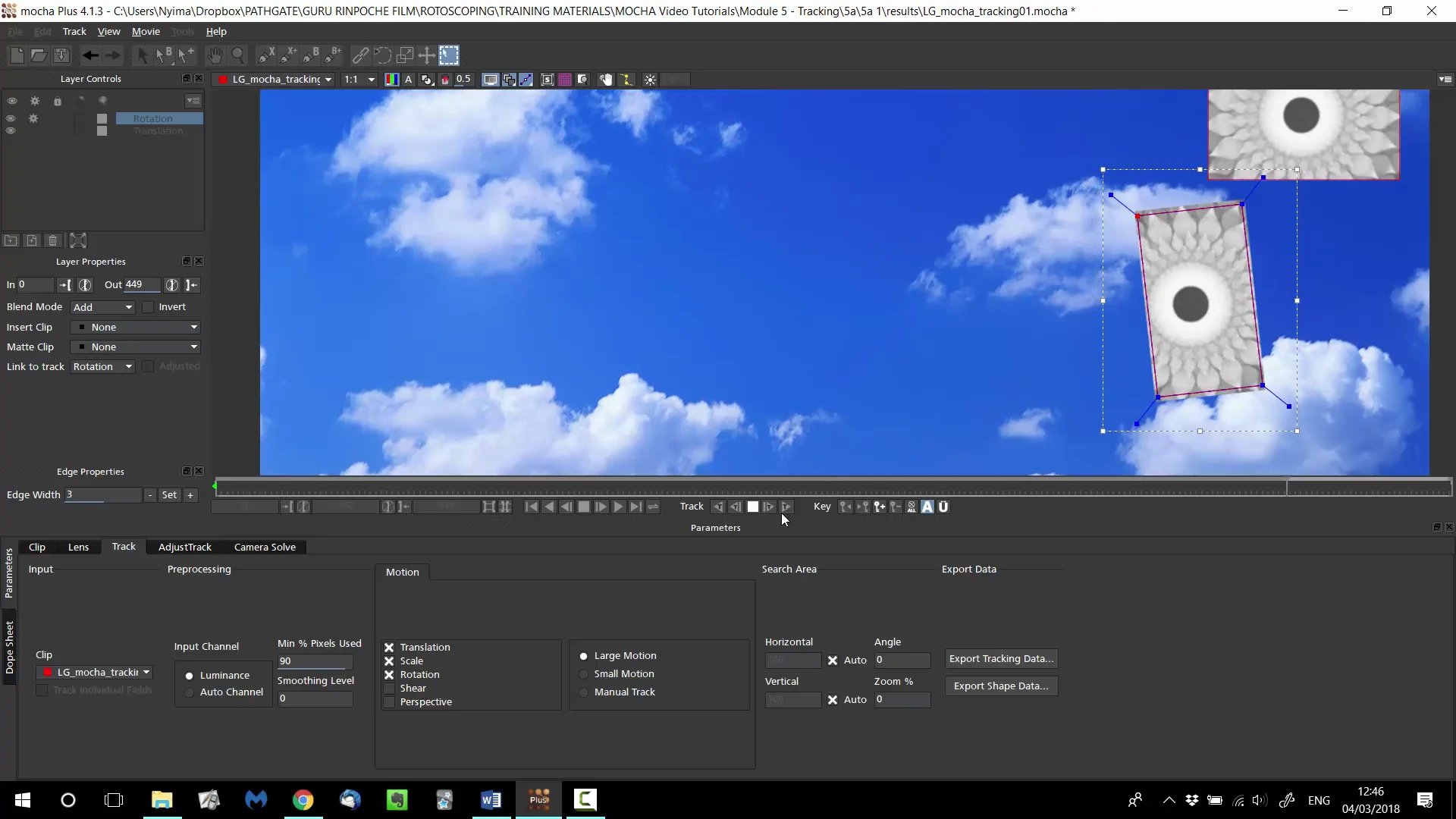
Task: Open the Blend Mode dropdown
Action: tap(103, 307)
